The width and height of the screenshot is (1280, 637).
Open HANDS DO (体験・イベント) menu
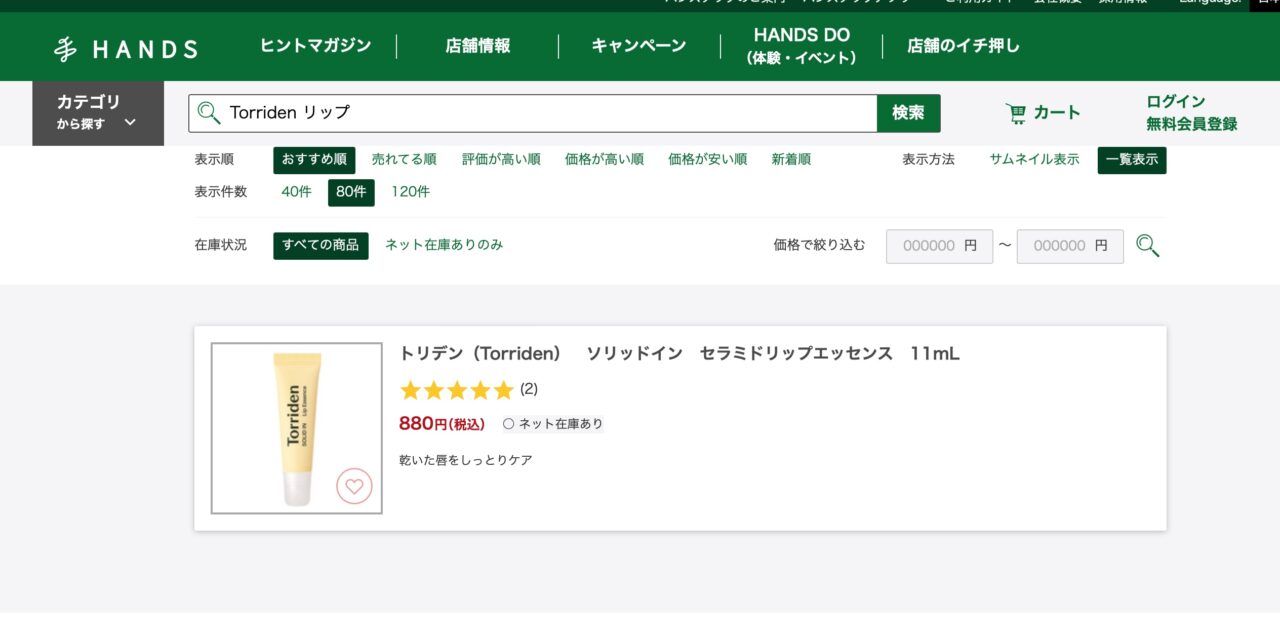point(802,46)
